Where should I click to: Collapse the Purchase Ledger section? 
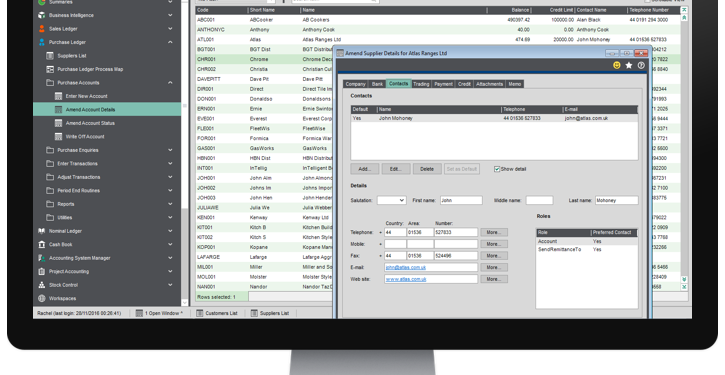click(170, 42)
